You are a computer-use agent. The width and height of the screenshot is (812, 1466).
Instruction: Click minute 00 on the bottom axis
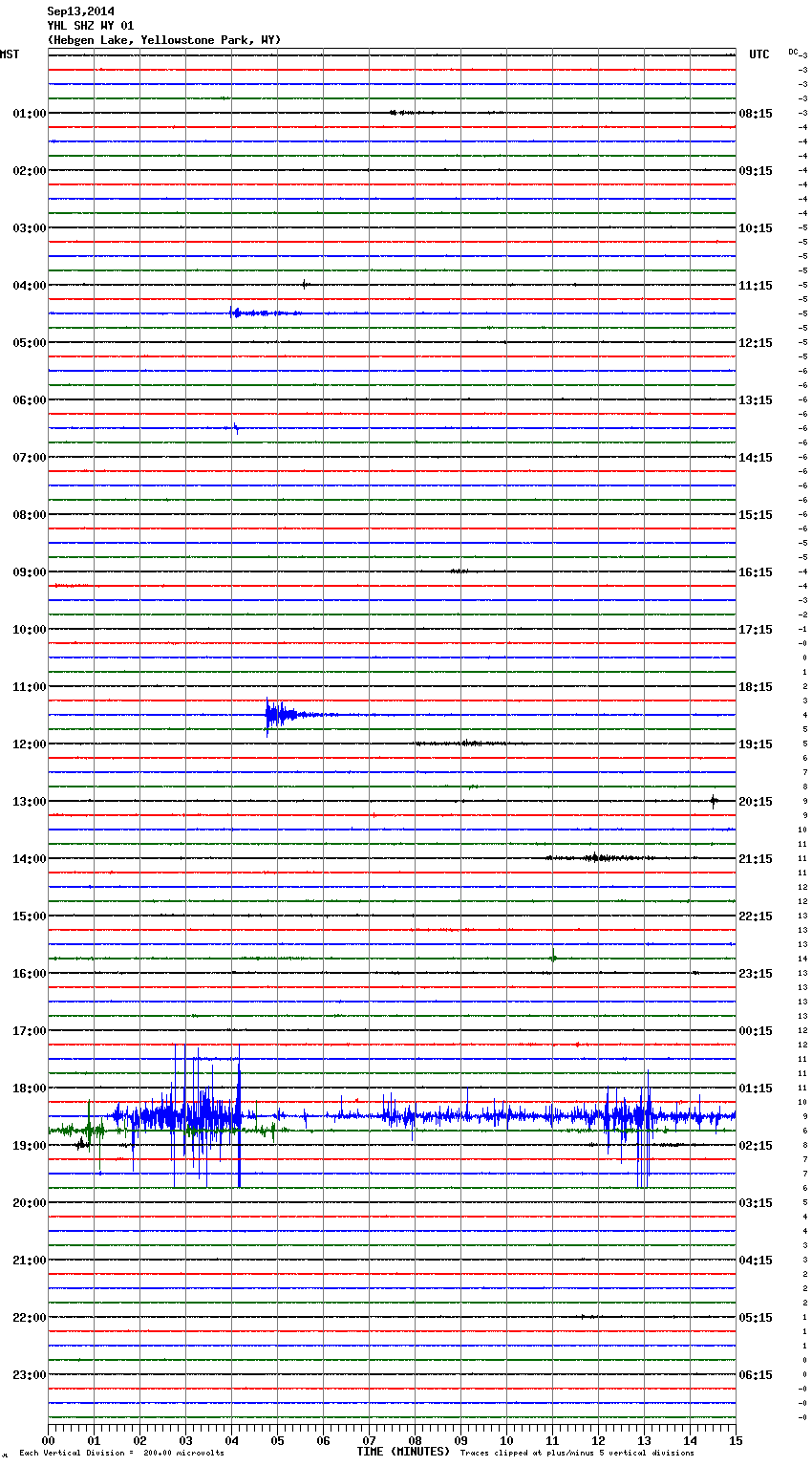pyautogui.click(x=49, y=1440)
